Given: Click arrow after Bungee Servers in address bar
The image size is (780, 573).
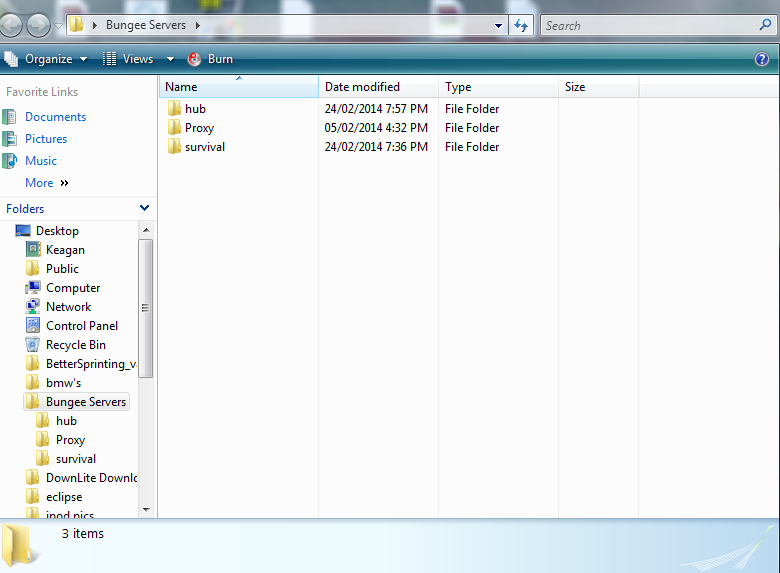Looking at the screenshot, I should pos(197,25).
